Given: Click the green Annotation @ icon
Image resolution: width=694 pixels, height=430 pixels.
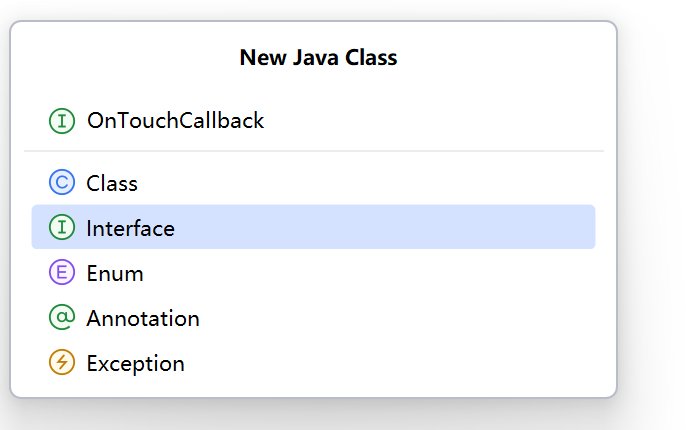Looking at the screenshot, I should point(62,318).
